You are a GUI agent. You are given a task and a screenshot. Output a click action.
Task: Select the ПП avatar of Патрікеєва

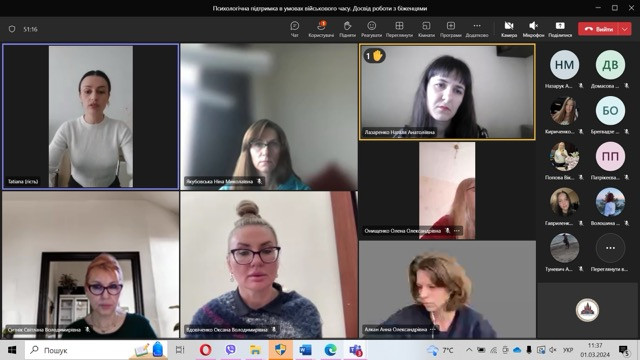pos(610,156)
